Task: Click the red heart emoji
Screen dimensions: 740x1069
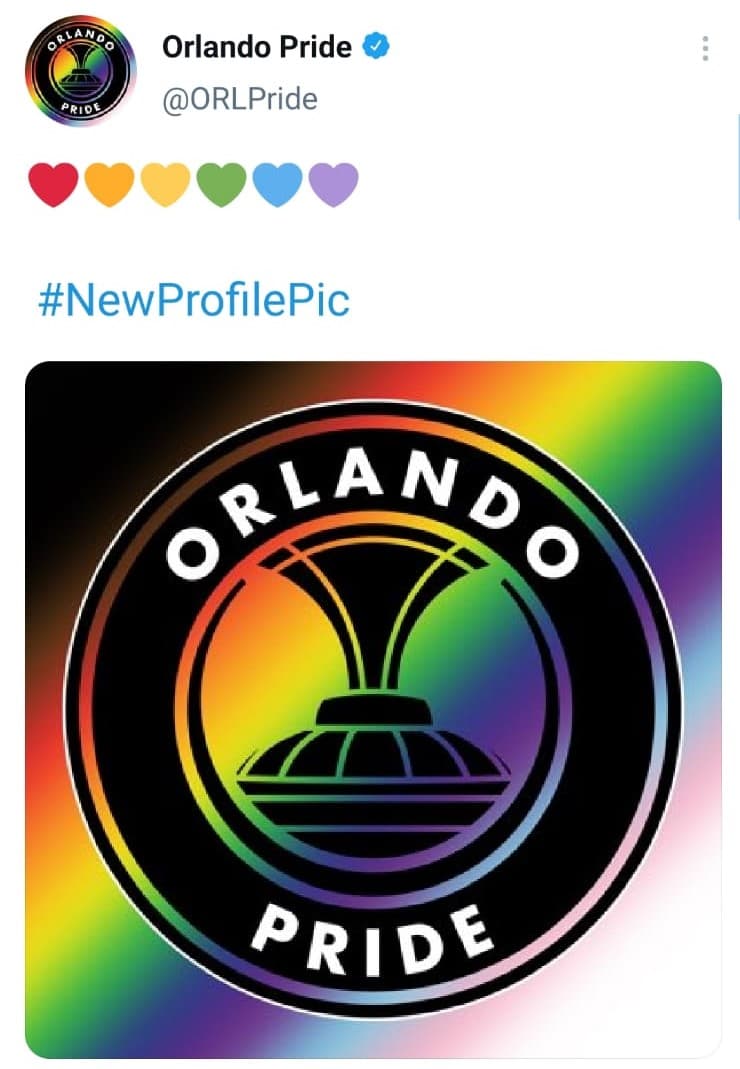Action: pyautogui.click(x=54, y=184)
